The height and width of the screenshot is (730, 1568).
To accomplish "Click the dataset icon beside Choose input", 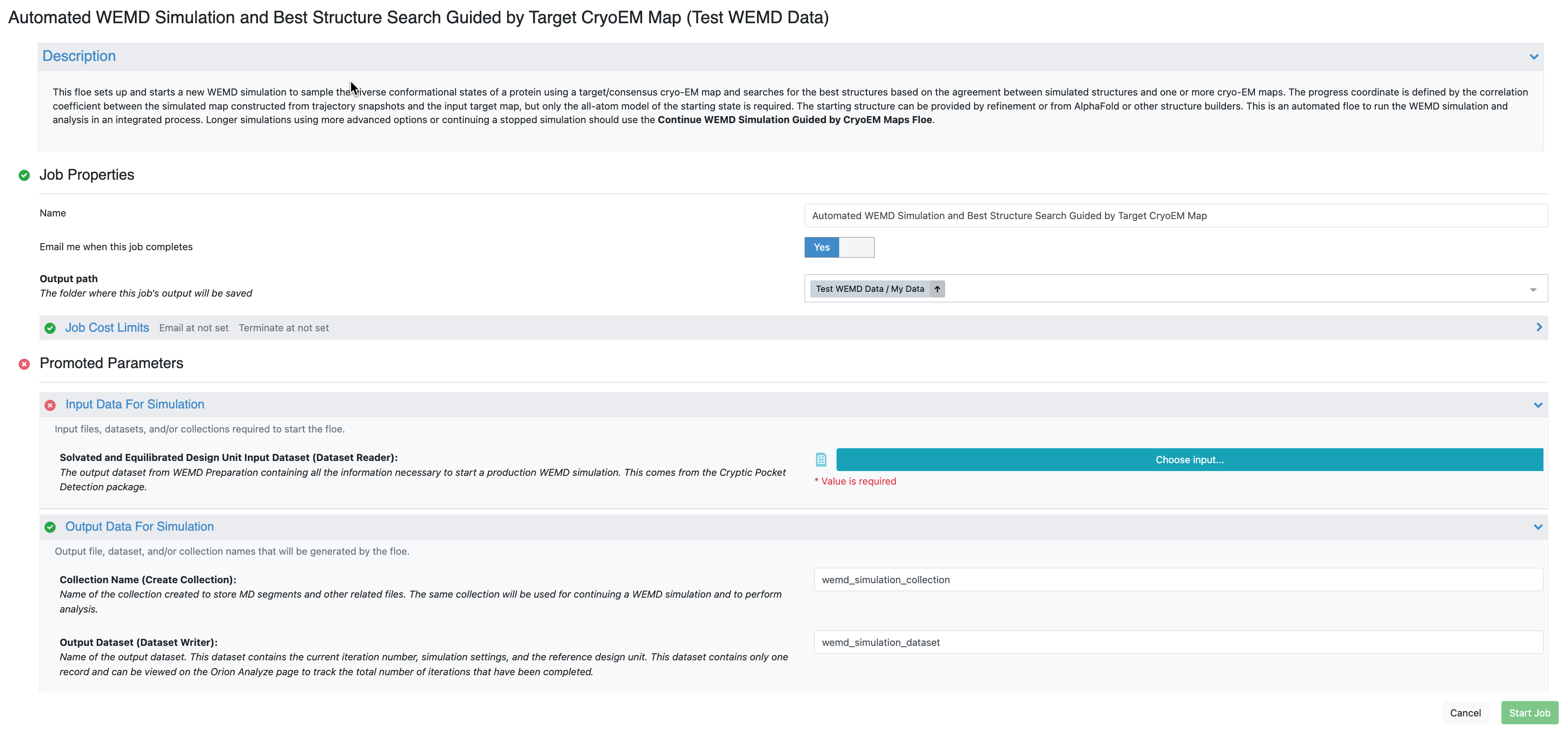I will 820,460.
